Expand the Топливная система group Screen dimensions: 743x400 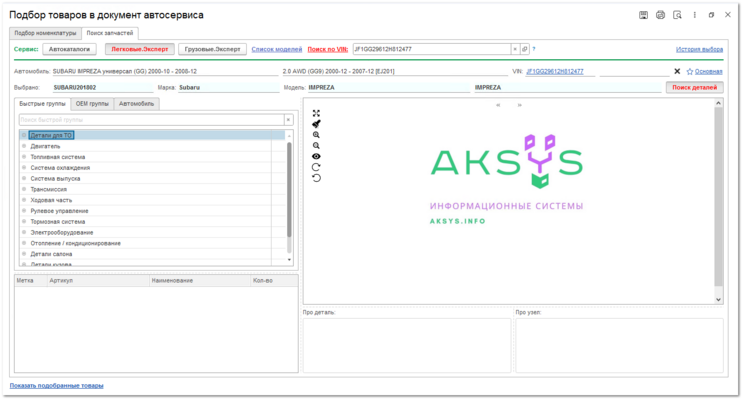[x=24, y=157]
